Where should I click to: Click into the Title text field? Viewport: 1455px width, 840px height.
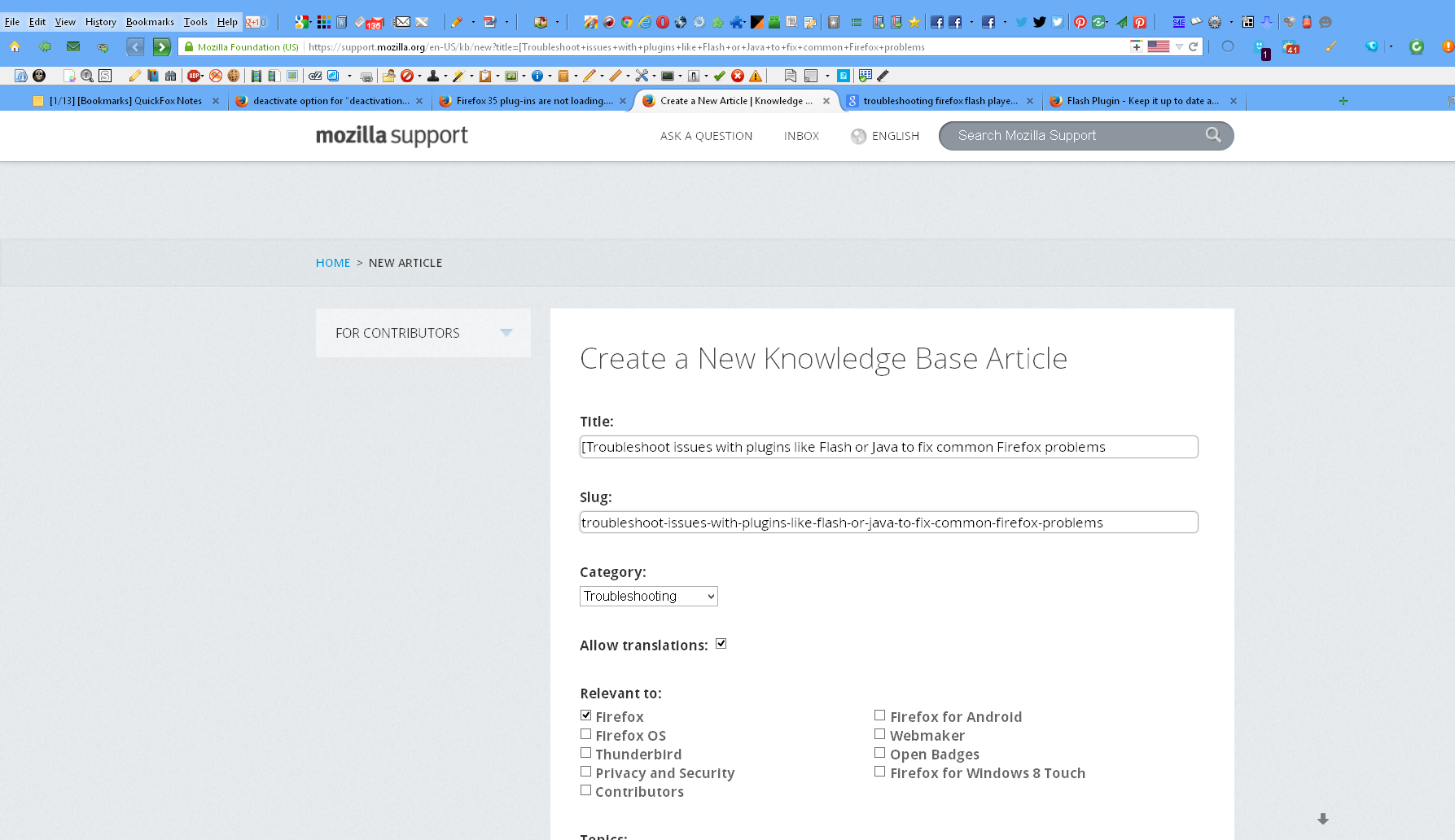pyautogui.click(x=888, y=447)
